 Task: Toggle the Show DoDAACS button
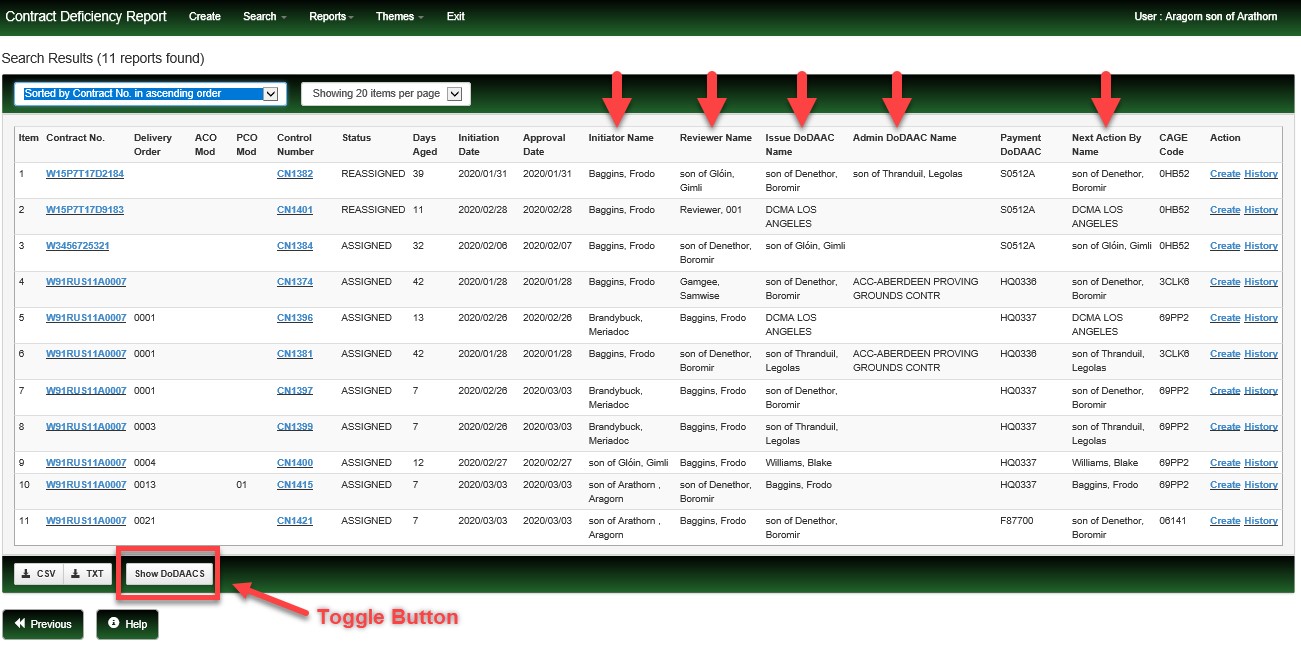pos(169,574)
